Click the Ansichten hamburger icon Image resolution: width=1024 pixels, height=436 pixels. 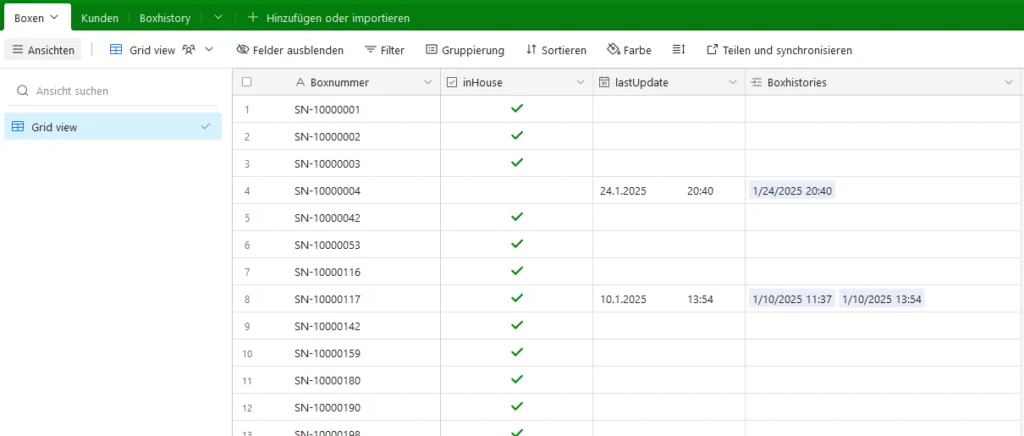tap(18, 50)
